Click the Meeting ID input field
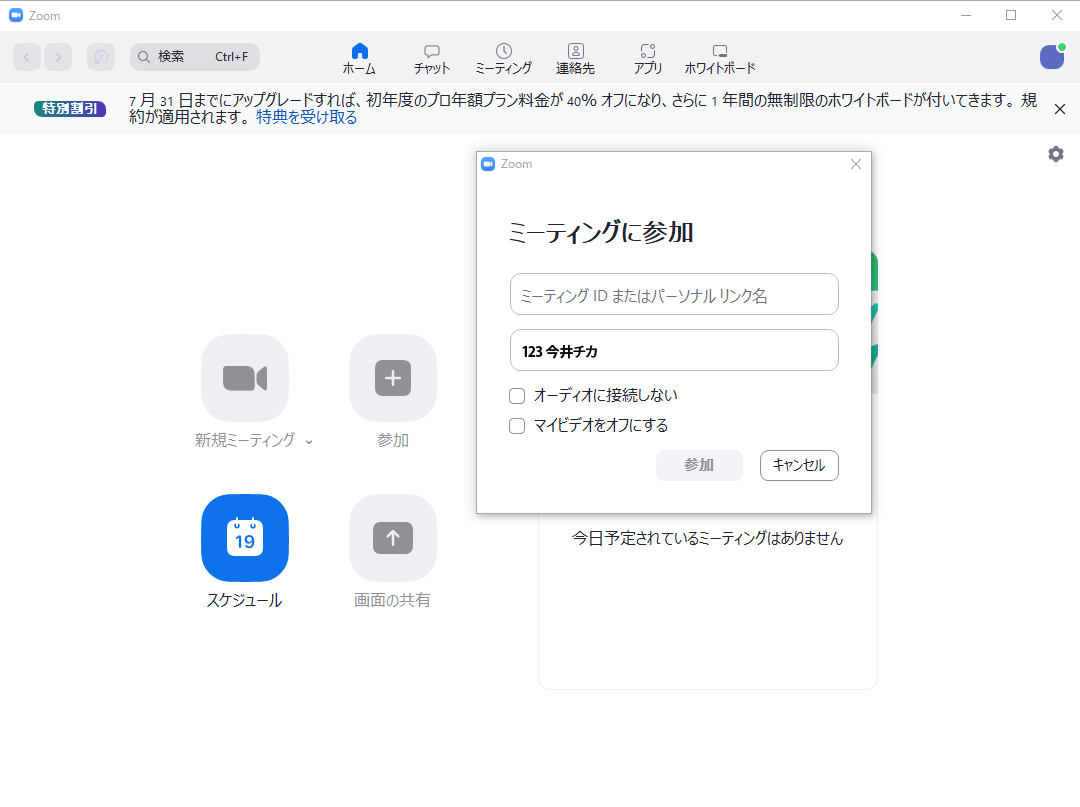This screenshot has width=1080, height=807. tap(674, 295)
